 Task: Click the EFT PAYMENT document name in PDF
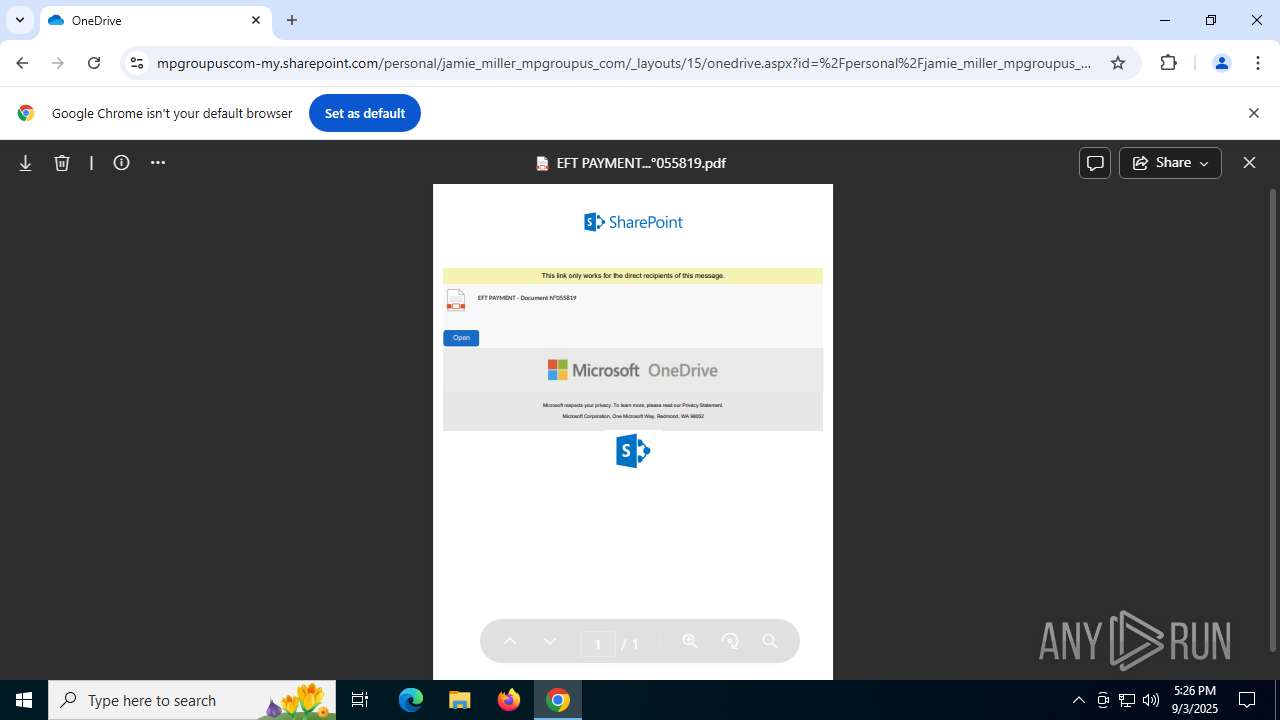point(527,298)
